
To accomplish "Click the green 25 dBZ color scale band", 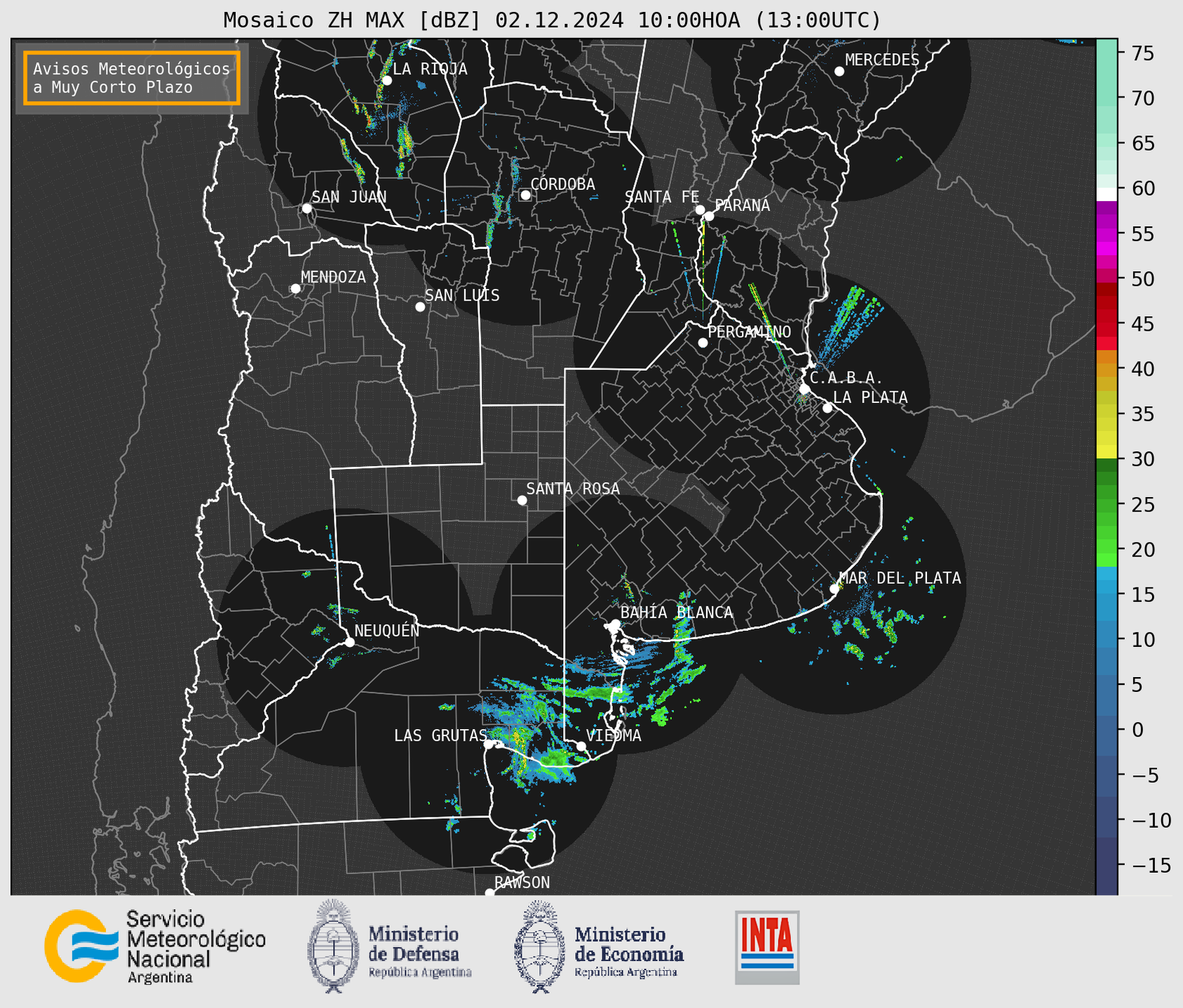I will pos(1107,505).
